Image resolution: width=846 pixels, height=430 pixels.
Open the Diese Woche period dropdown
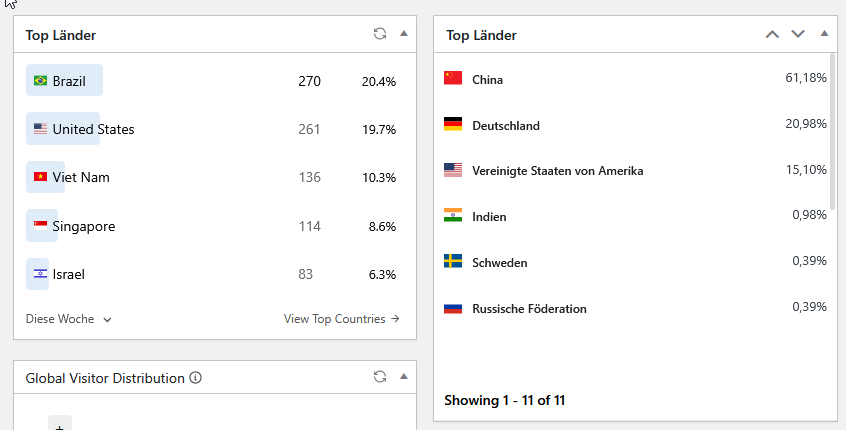click(69, 319)
